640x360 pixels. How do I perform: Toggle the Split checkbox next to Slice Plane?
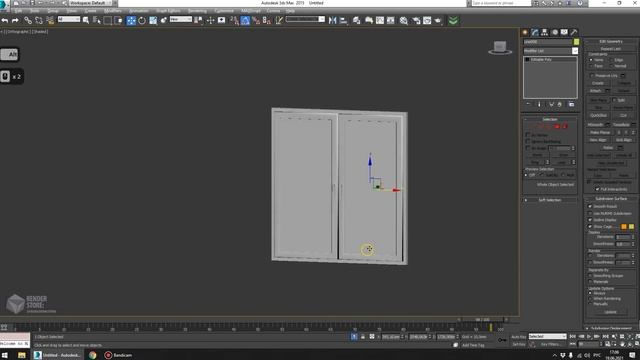coord(614,100)
